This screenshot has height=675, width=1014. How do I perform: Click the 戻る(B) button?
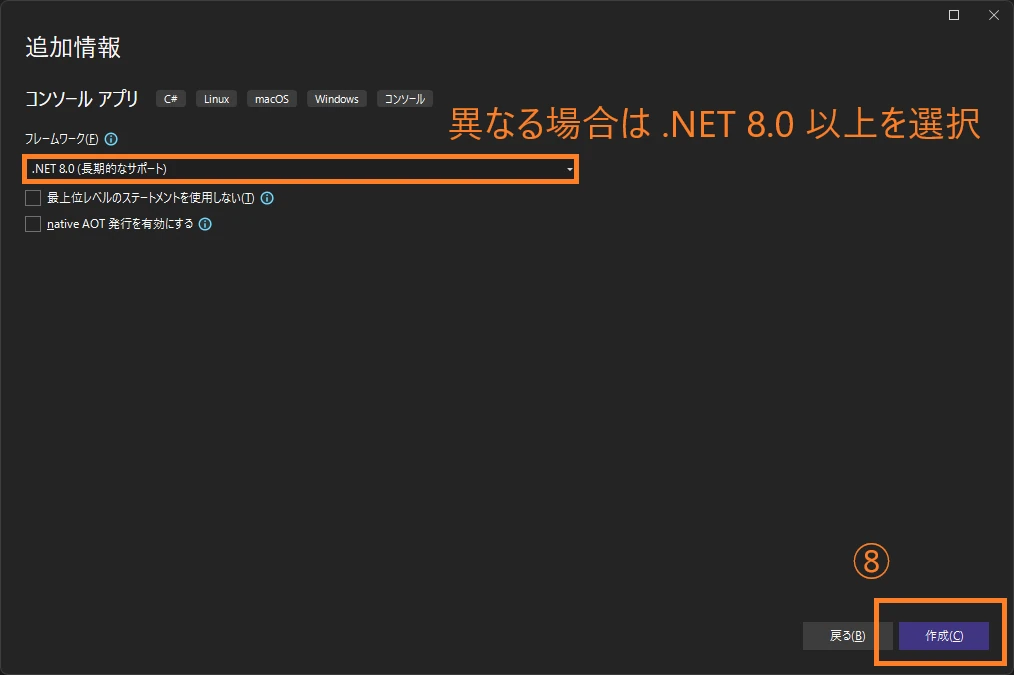tap(847, 636)
